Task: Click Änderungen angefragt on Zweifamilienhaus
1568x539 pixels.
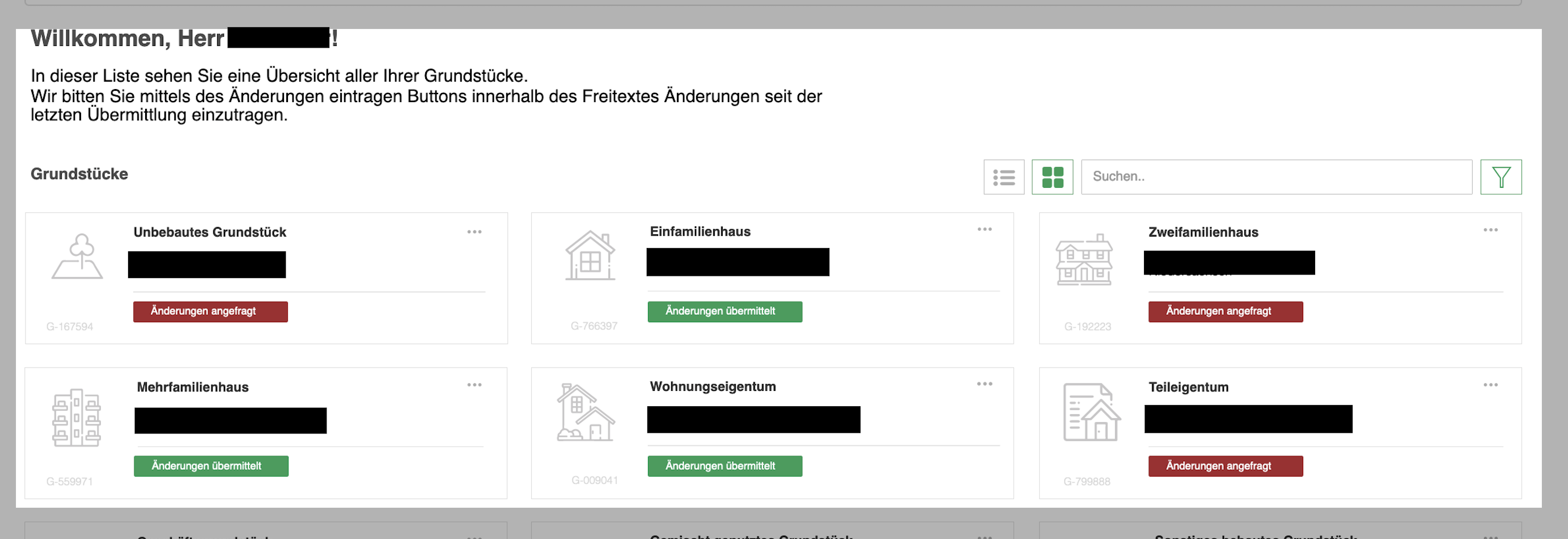Action: click(1225, 312)
